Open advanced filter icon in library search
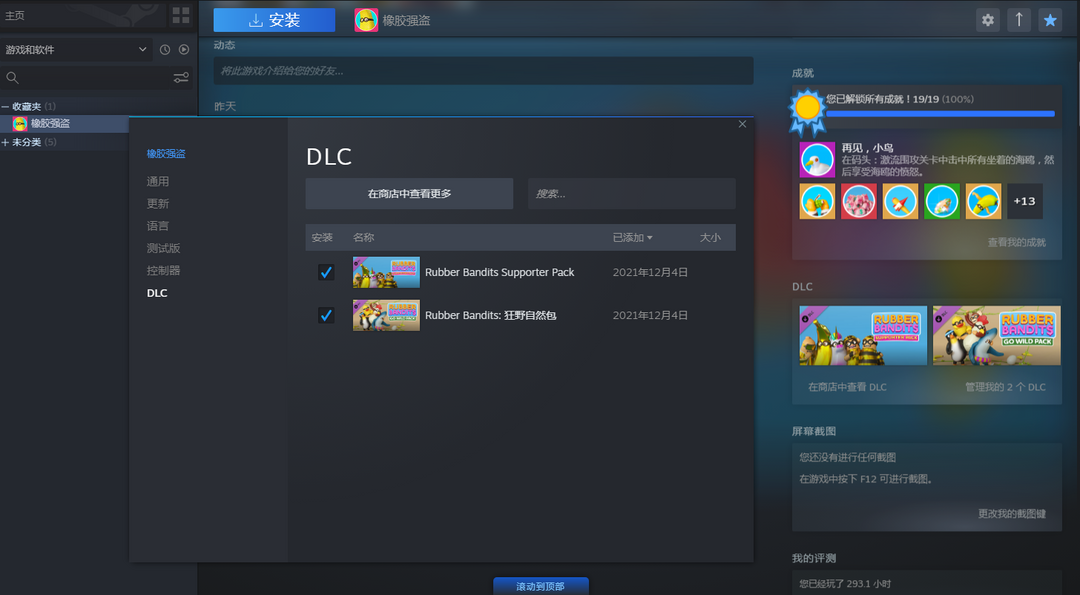Viewport: 1080px width, 595px height. 181,78
